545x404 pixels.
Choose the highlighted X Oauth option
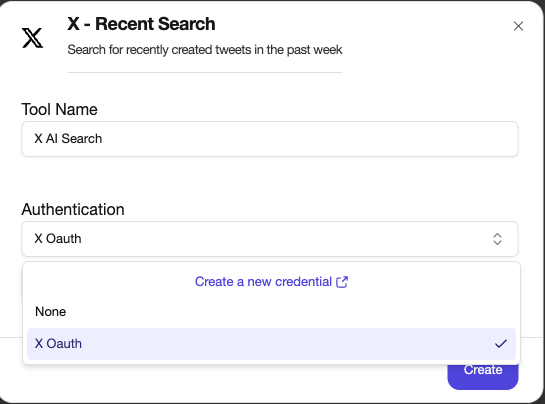coord(271,344)
